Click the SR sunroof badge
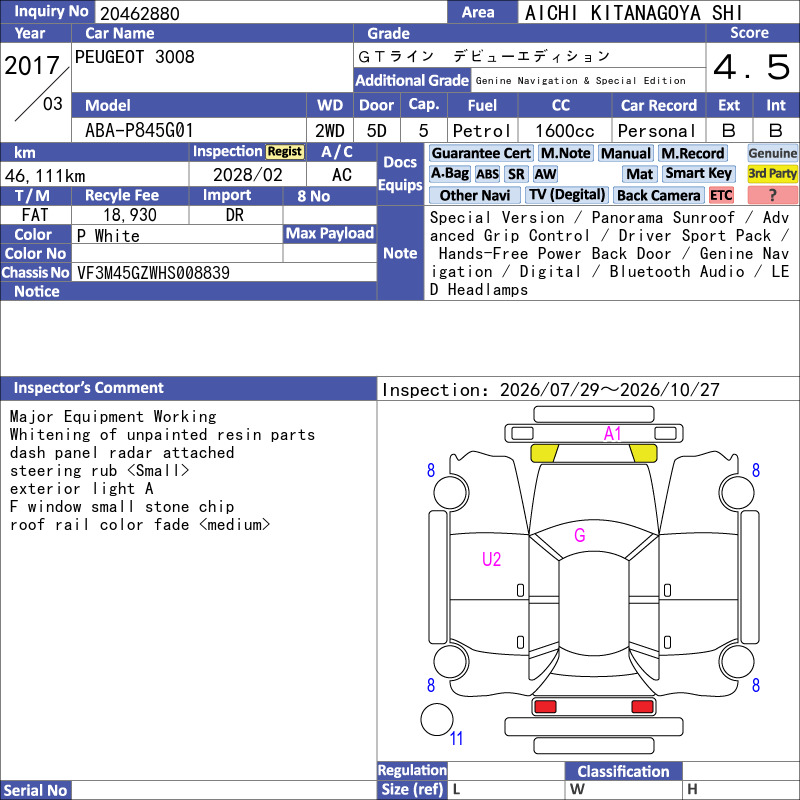Image resolution: width=800 pixels, height=800 pixels. 516,174
